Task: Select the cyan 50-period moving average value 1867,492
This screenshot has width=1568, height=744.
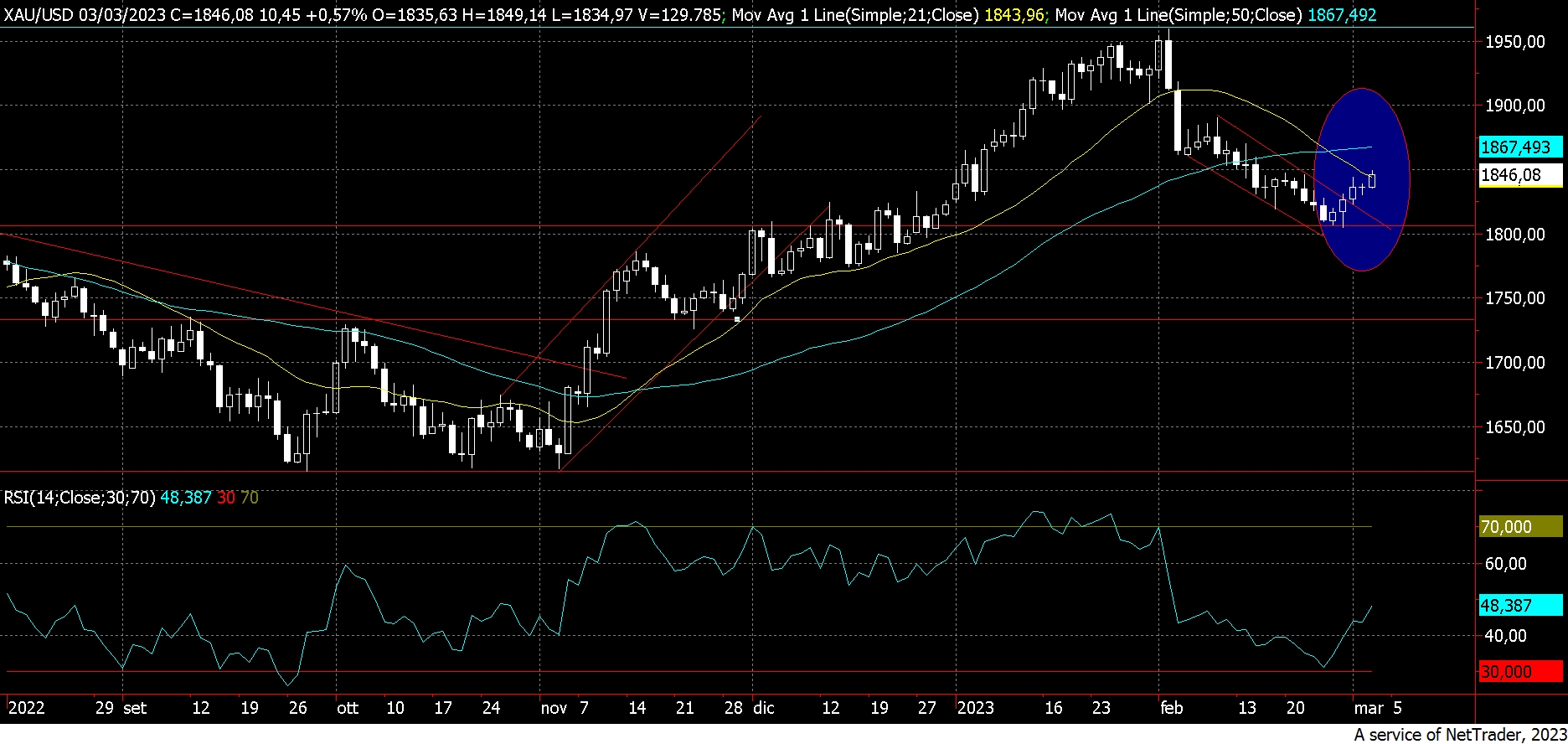Action: tap(1342, 15)
